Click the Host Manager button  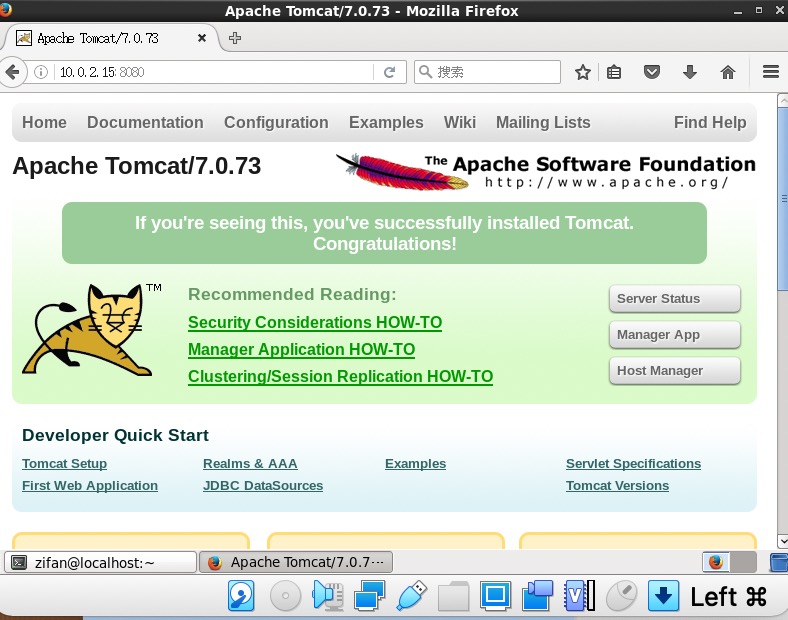pos(674,371)
